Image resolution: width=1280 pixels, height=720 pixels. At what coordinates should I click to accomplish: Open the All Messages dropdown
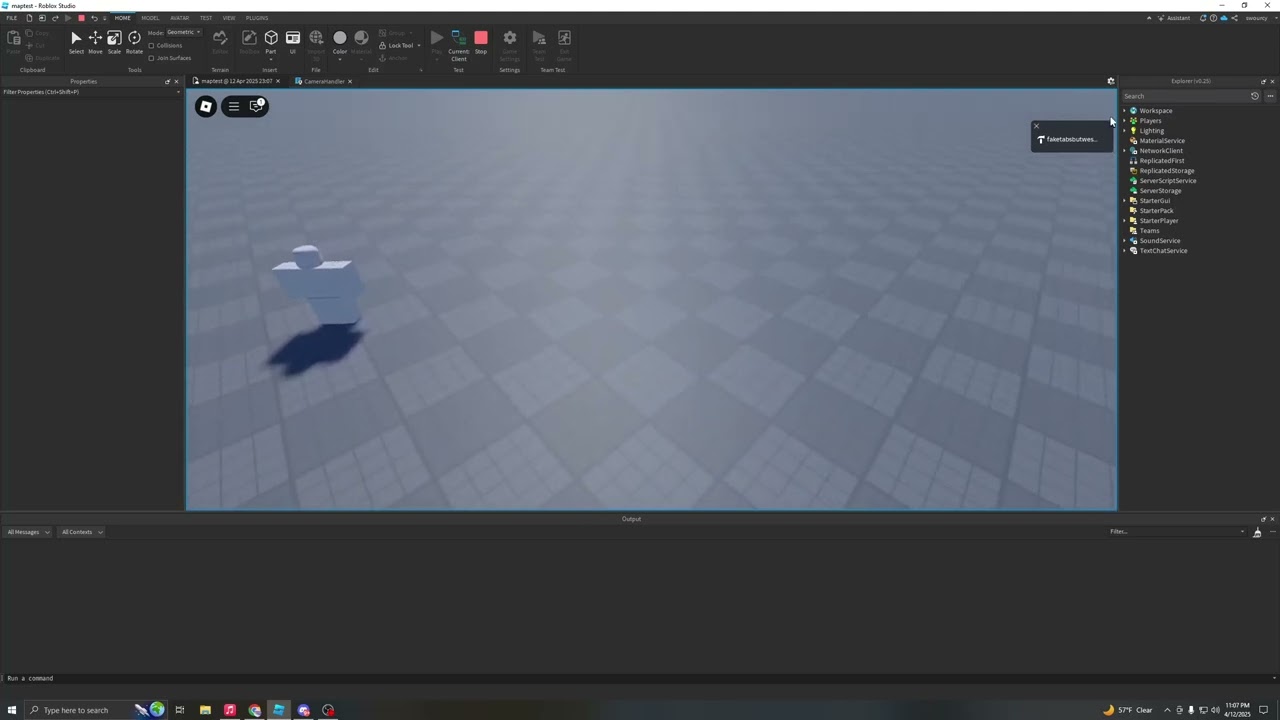tap(27, 532)
